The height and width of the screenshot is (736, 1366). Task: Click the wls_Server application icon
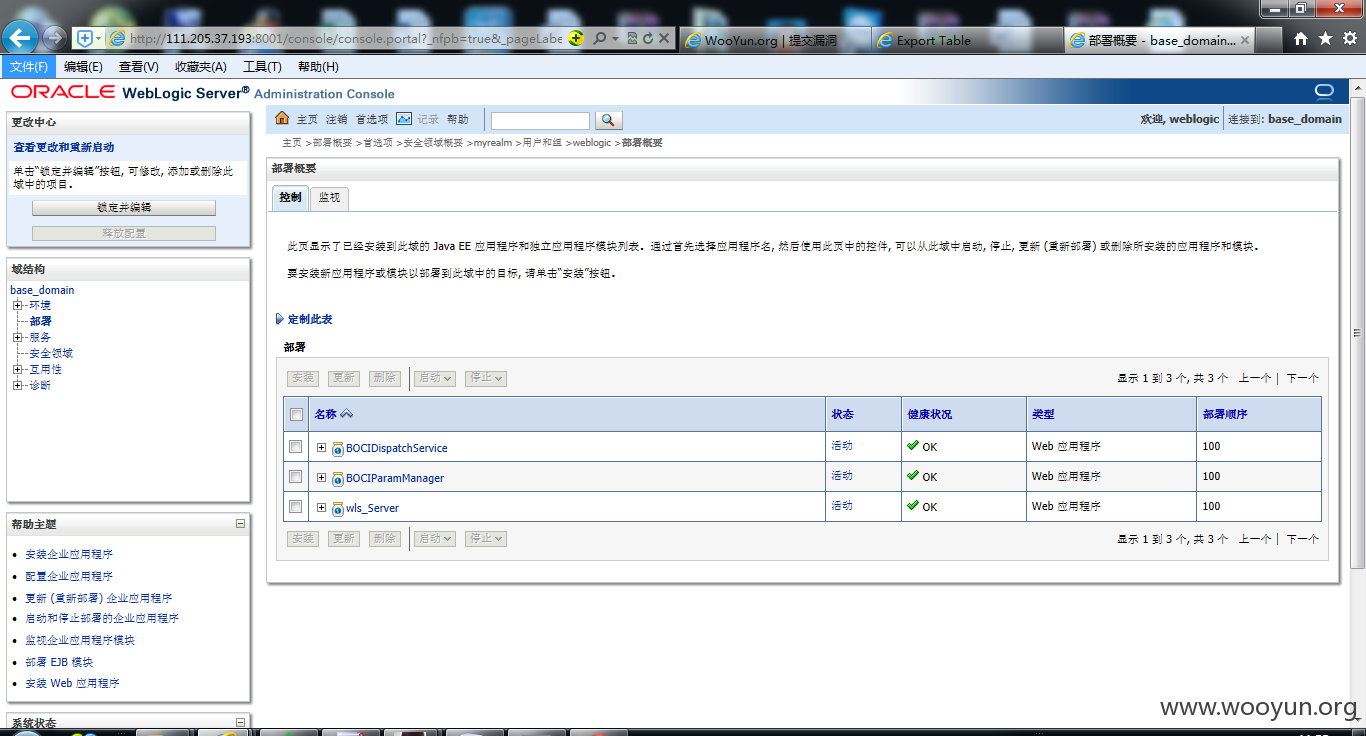tap(338, 508)
